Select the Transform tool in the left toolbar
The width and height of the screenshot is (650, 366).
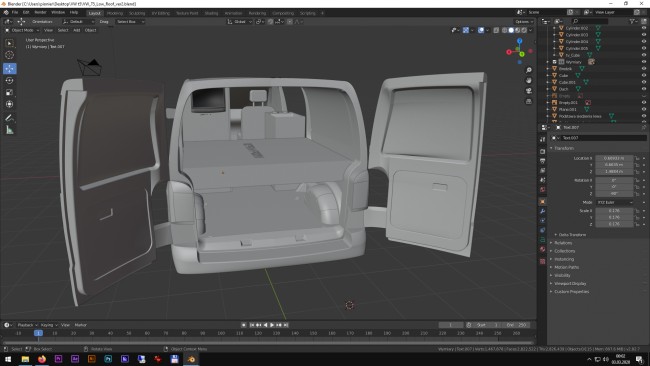(x=10, y=104)
